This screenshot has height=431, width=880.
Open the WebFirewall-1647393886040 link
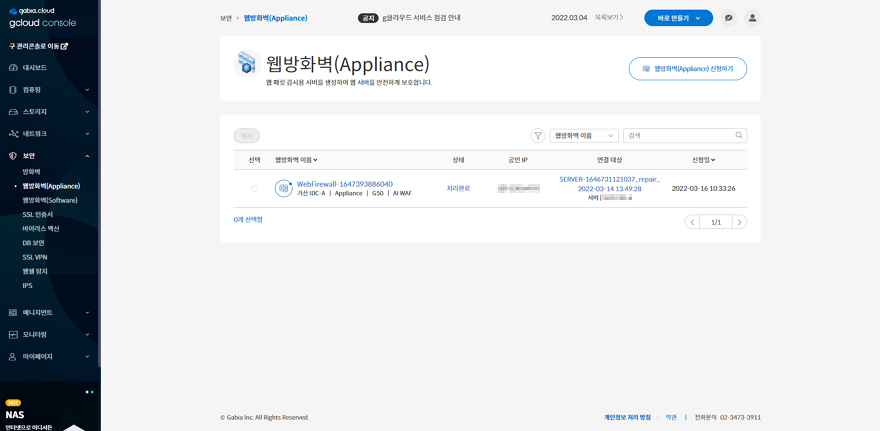coord(345,184)
